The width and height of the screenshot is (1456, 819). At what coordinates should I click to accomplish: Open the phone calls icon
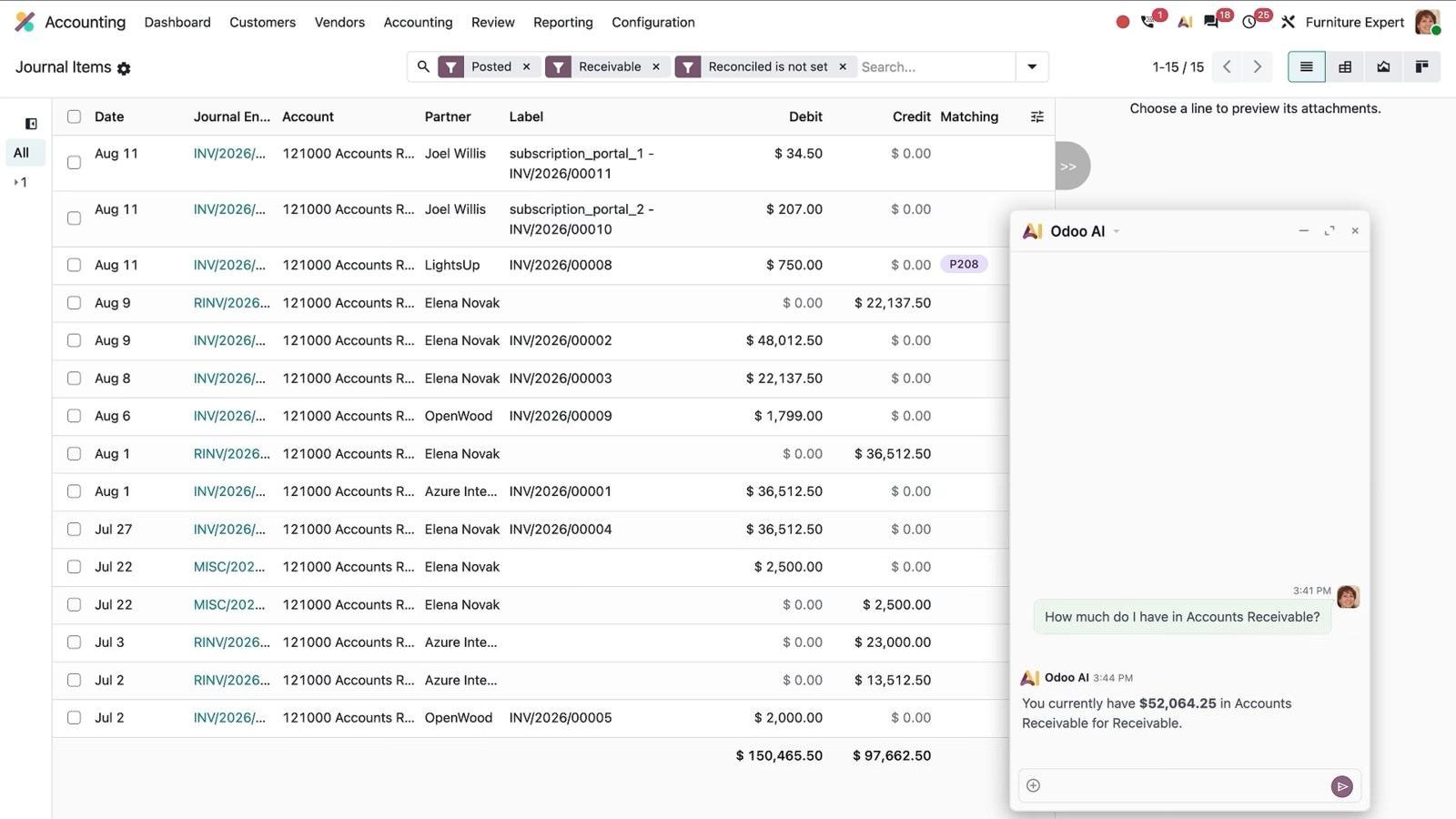(1148, 22)
